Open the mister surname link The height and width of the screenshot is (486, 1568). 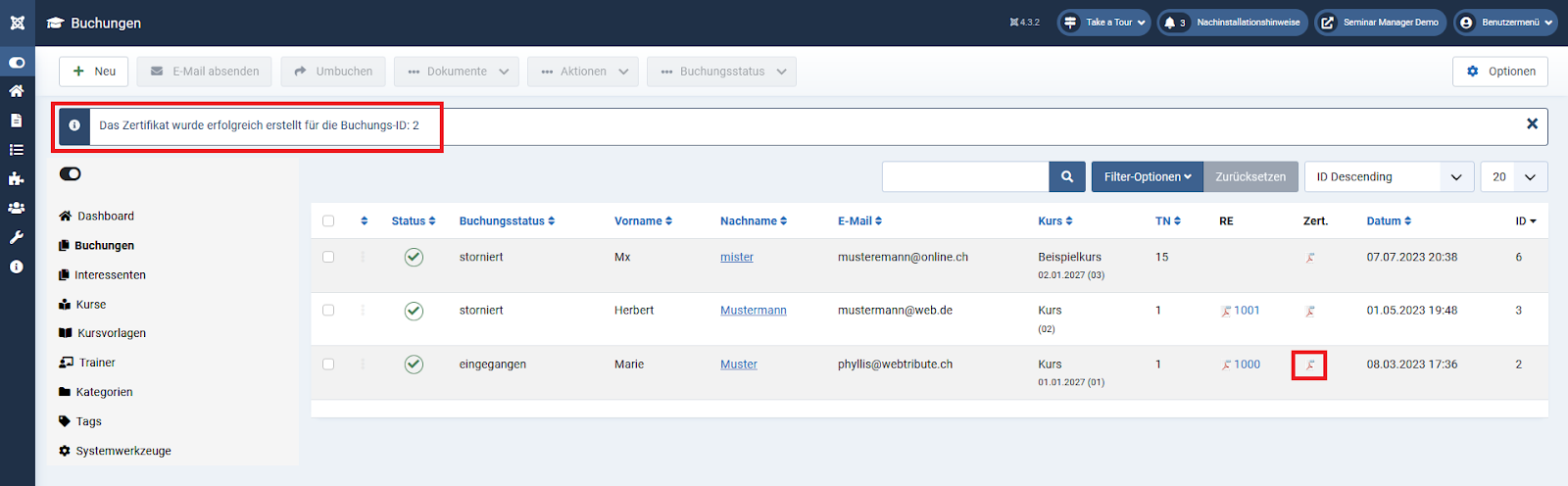(x=737, y=257)
